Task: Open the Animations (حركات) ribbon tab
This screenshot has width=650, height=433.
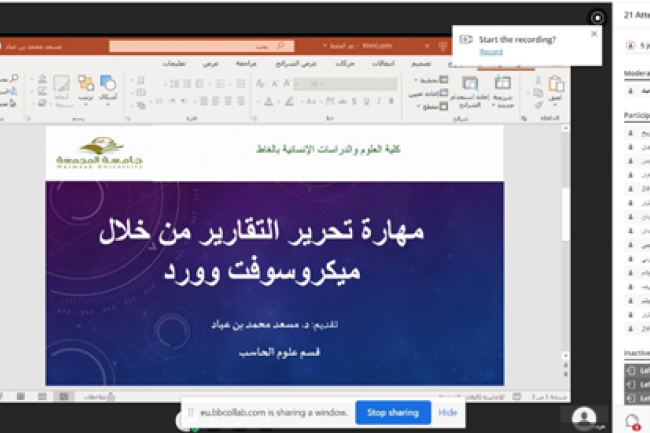Action: (x=344, y=63)
